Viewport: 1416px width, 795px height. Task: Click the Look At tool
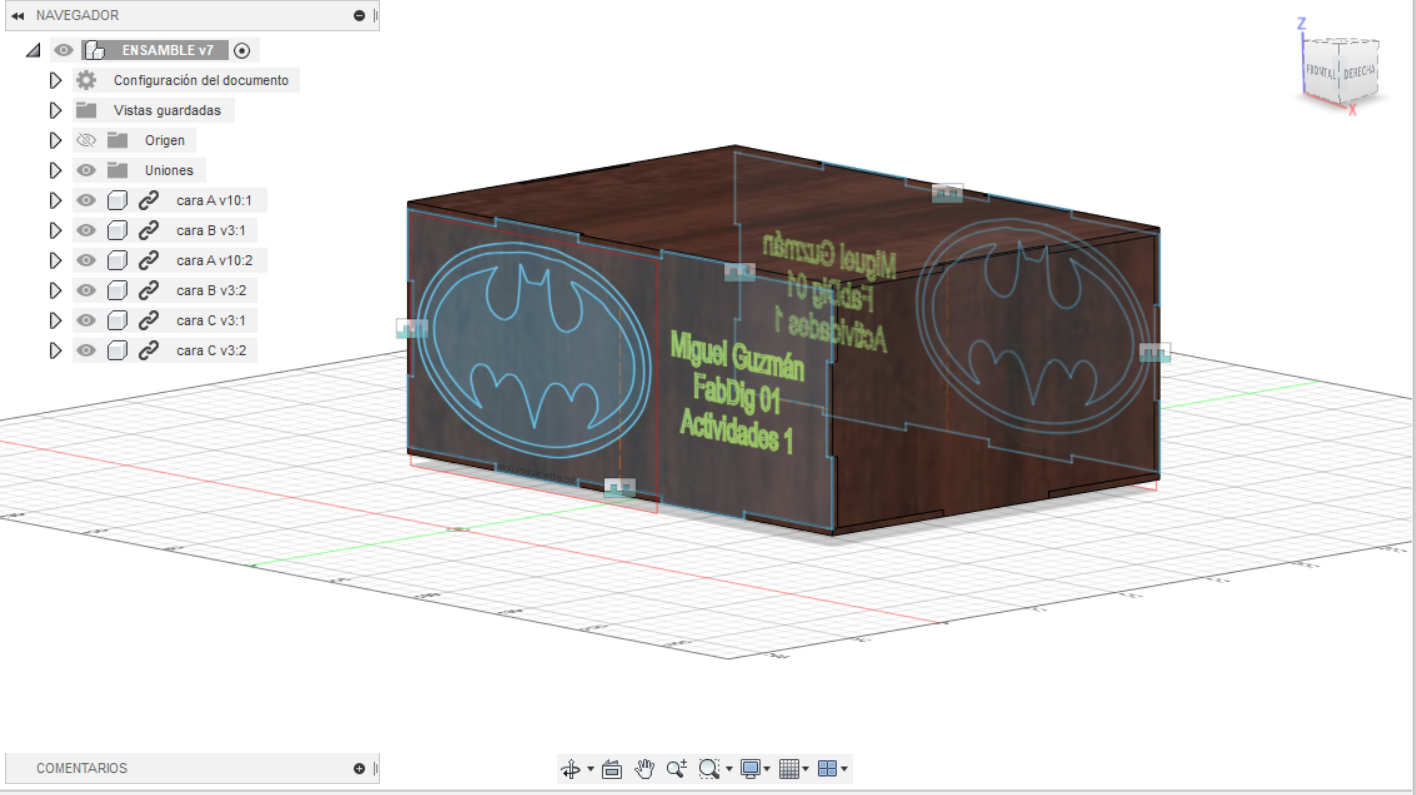612,768
